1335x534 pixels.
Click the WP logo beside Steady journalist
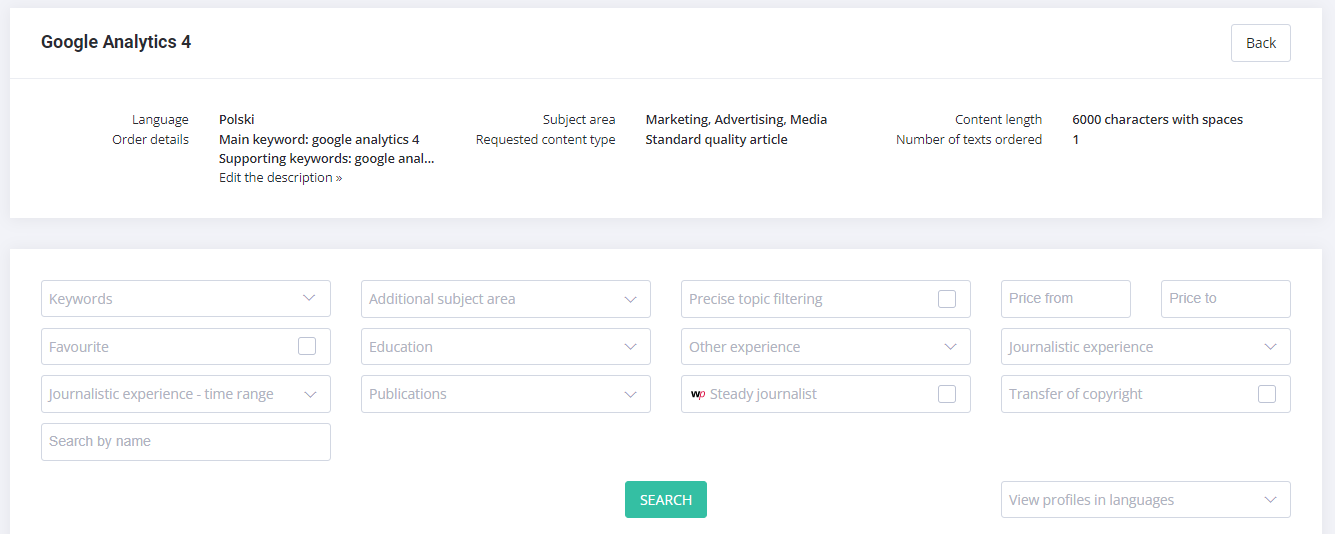pos(698,394)
